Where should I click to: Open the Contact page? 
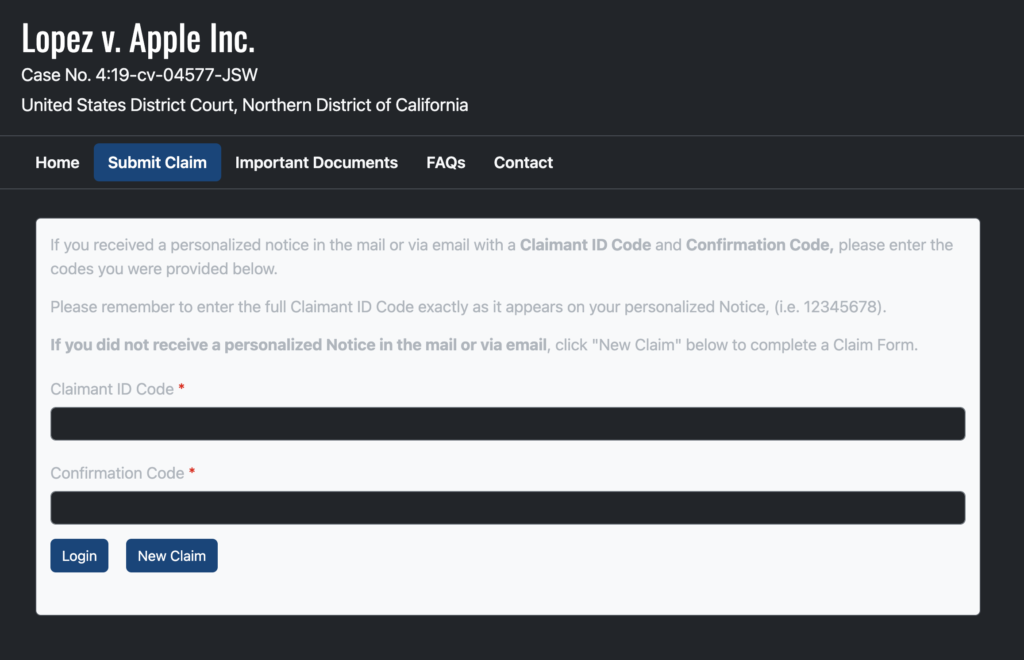click(523, 163)
